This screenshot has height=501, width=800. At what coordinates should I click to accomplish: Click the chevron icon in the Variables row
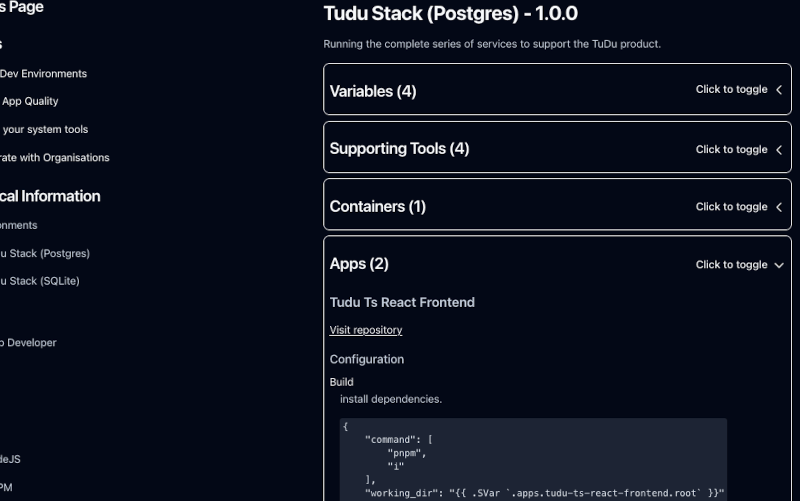click(x=779, y=90)
